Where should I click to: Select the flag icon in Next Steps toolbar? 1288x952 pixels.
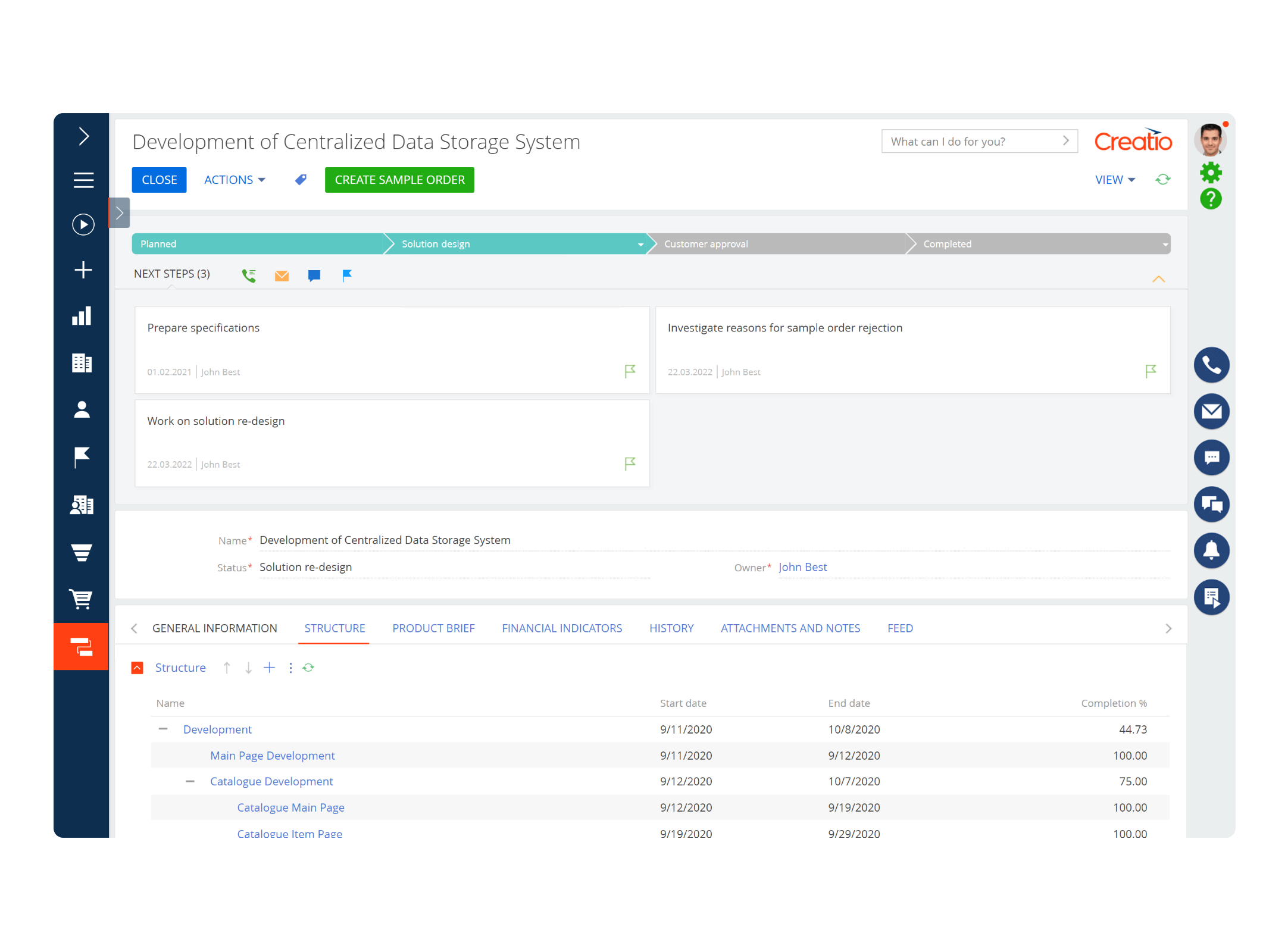click(347, 275)
